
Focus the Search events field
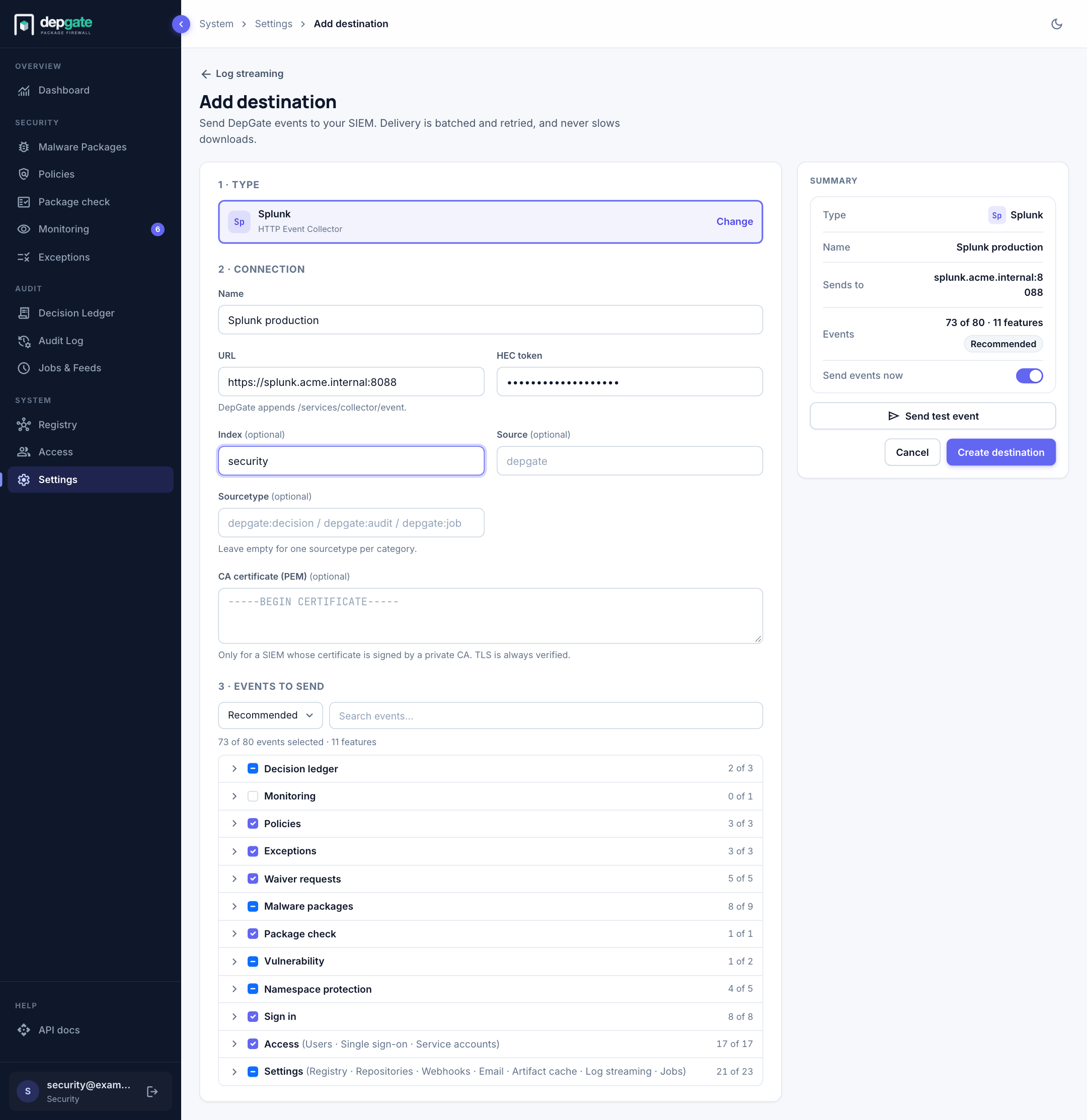pos(546,715)
